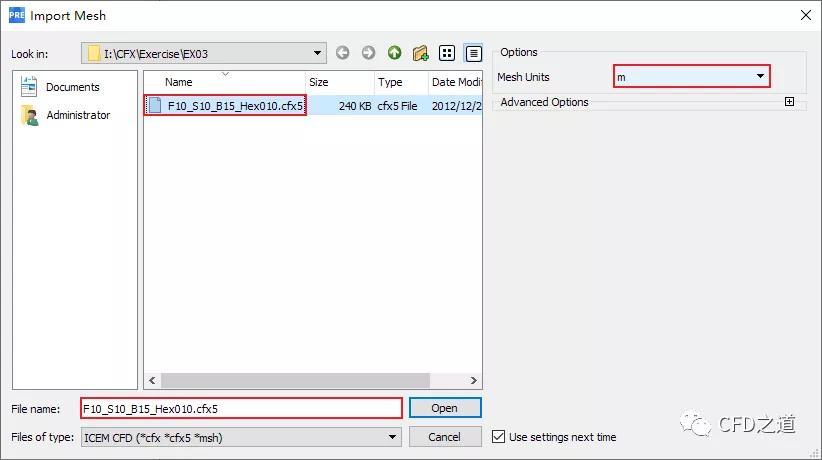Expand the Advanced Options section
Viewport: 822px width, 460px height.
click(x=789, y=102)
